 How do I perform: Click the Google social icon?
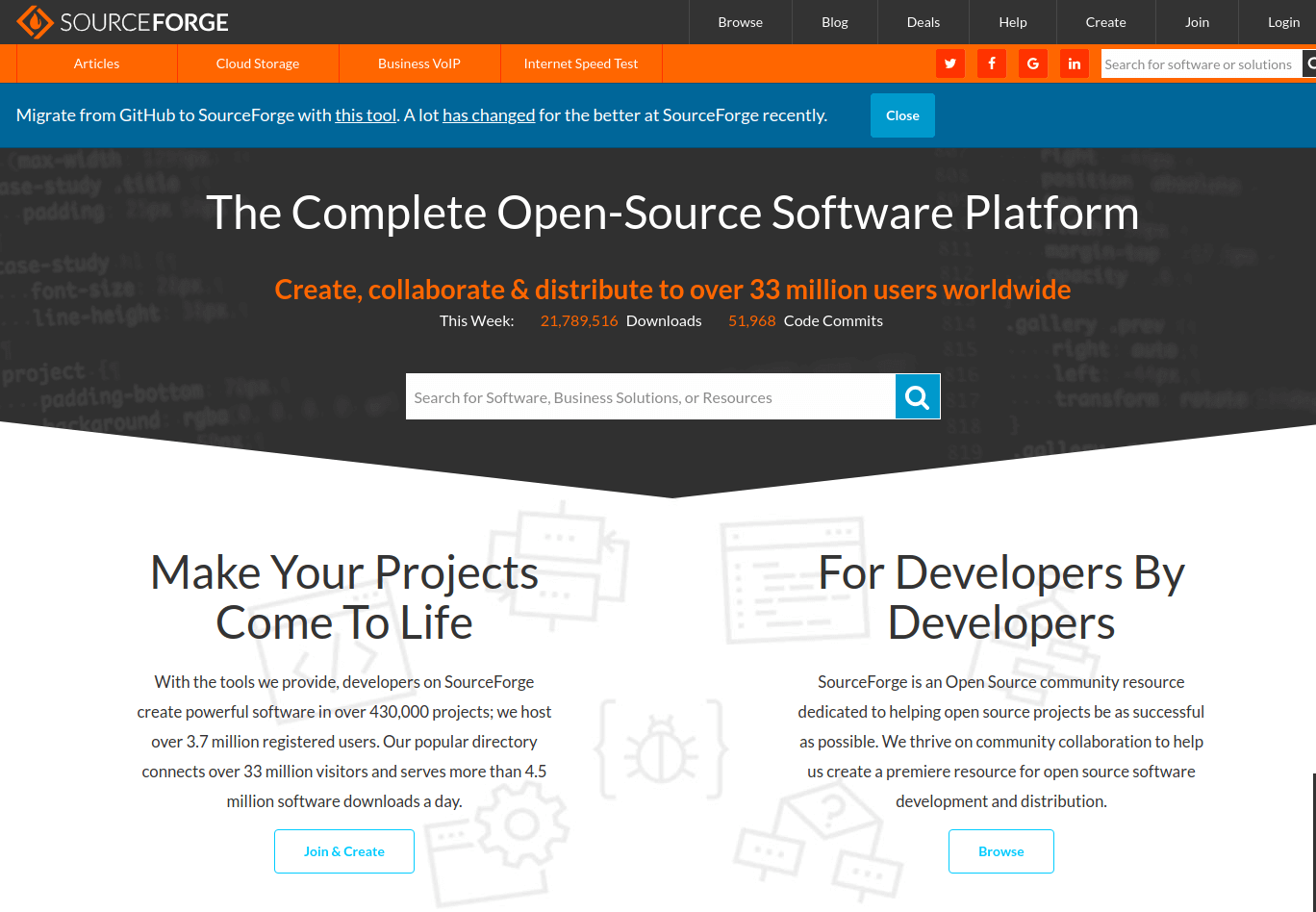point(1033,64)
